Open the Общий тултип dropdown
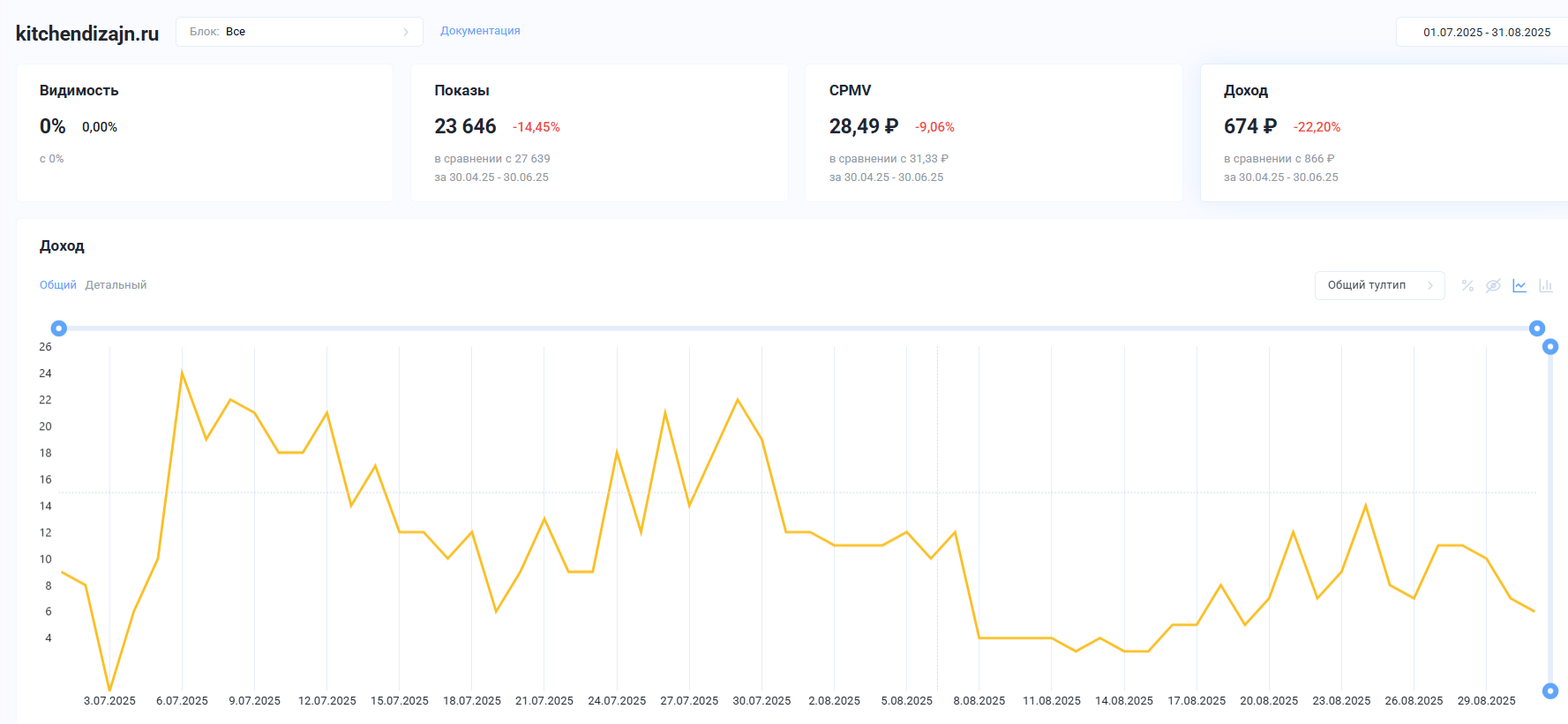This screenshot has width=1568, height=724. click(x=1379, y=285)
